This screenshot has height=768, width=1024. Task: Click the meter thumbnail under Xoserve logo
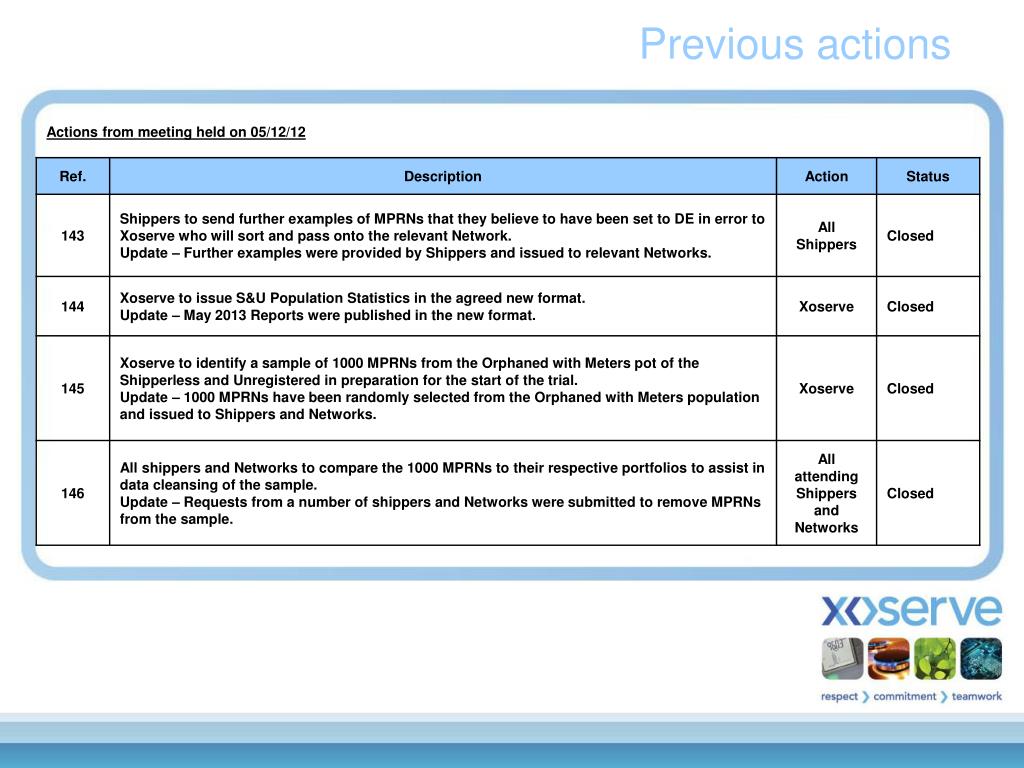click(x=842, y=658)
